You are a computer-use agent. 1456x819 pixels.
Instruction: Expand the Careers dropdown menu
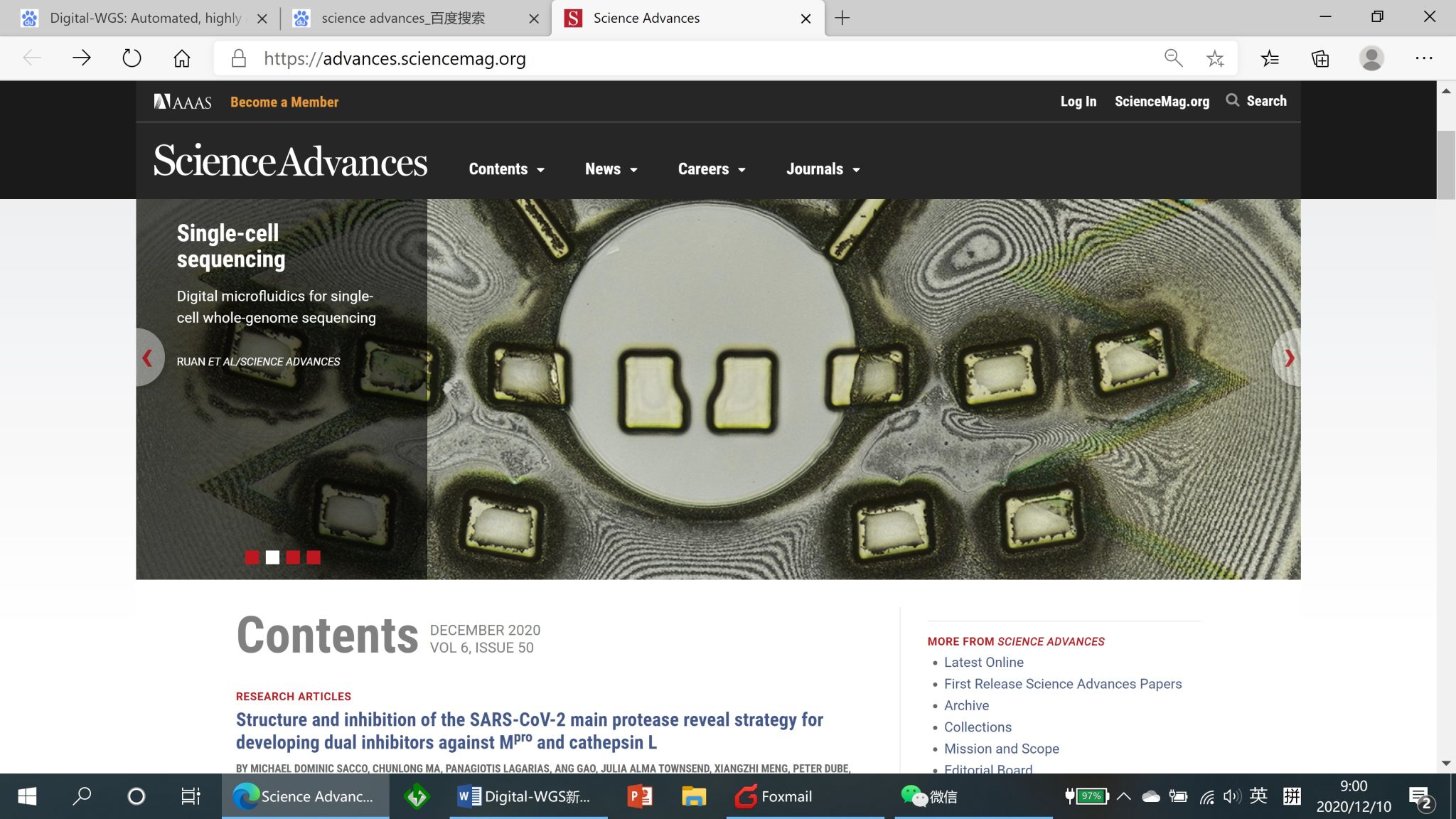click(711, 169)
